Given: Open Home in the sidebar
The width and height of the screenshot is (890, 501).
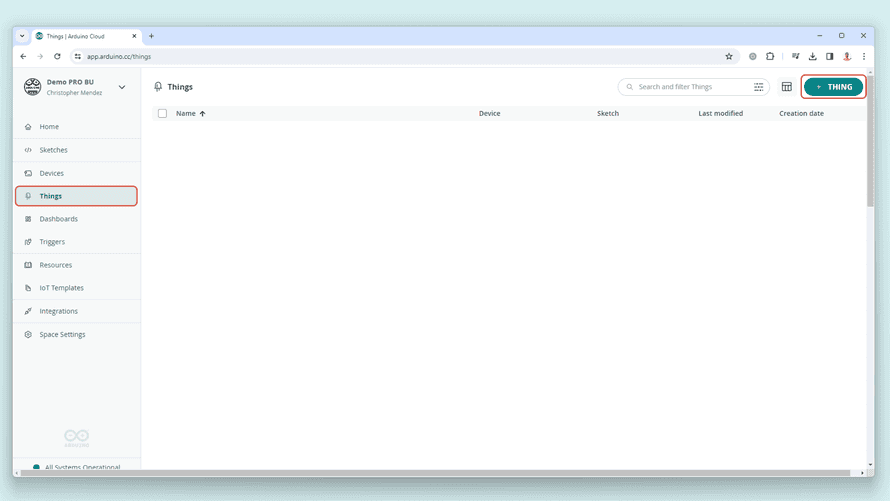Looking at the screenshot, I should [49, 127].
